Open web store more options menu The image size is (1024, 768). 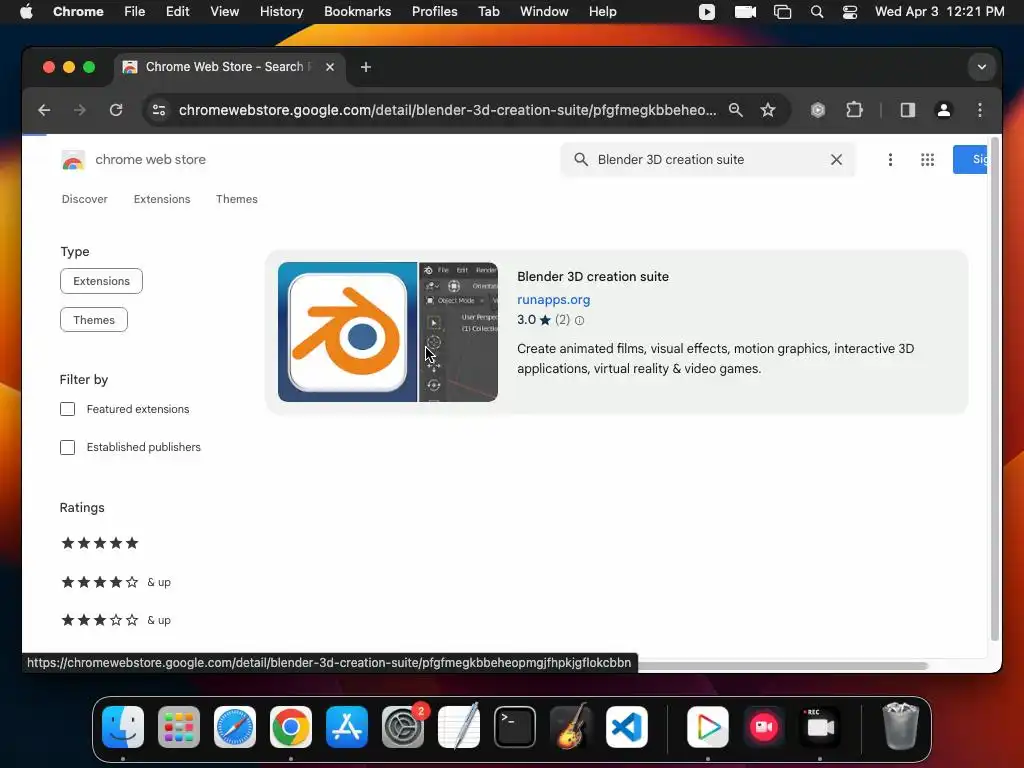click(890, 160)
